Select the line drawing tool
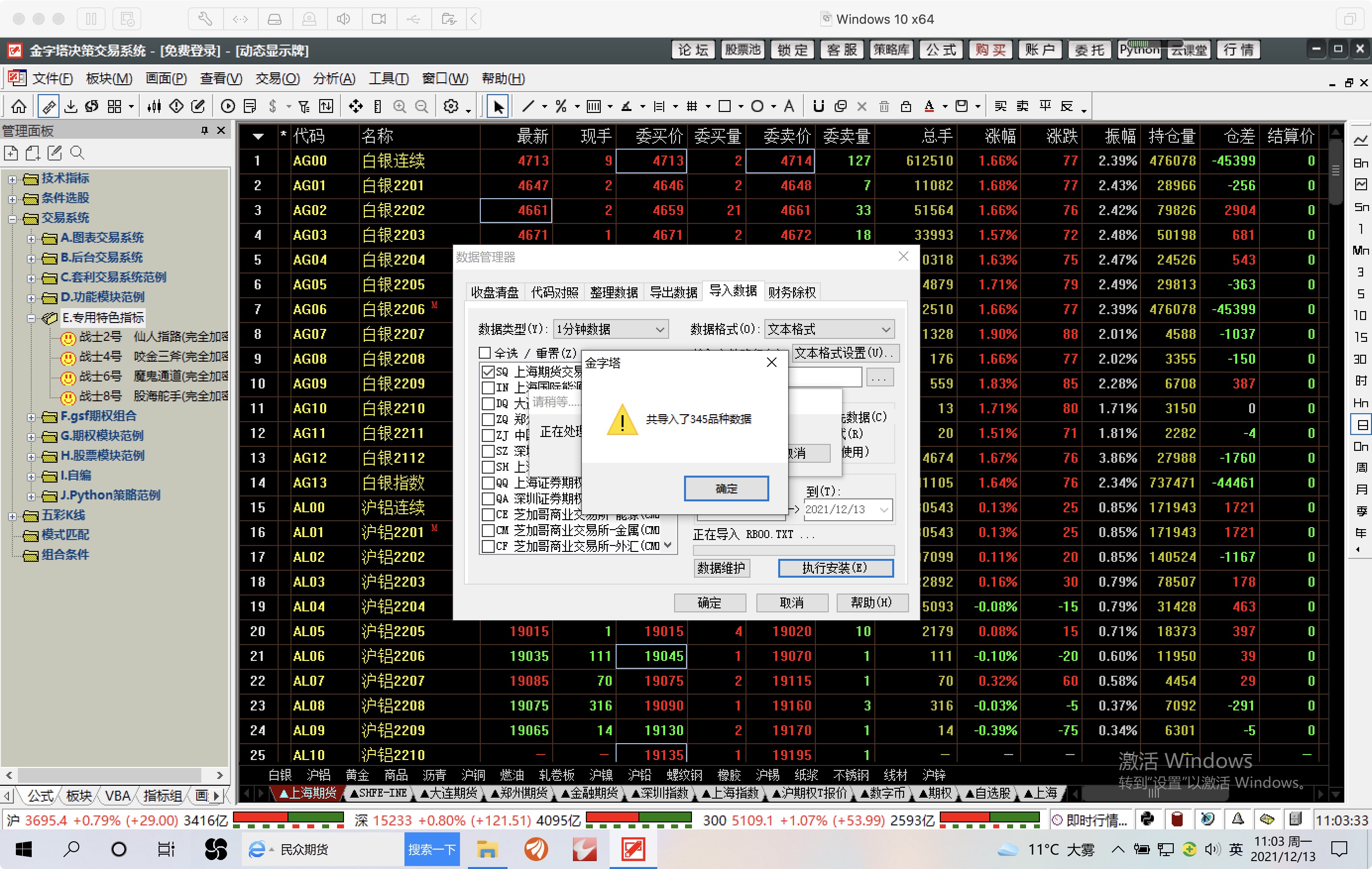 528,107
